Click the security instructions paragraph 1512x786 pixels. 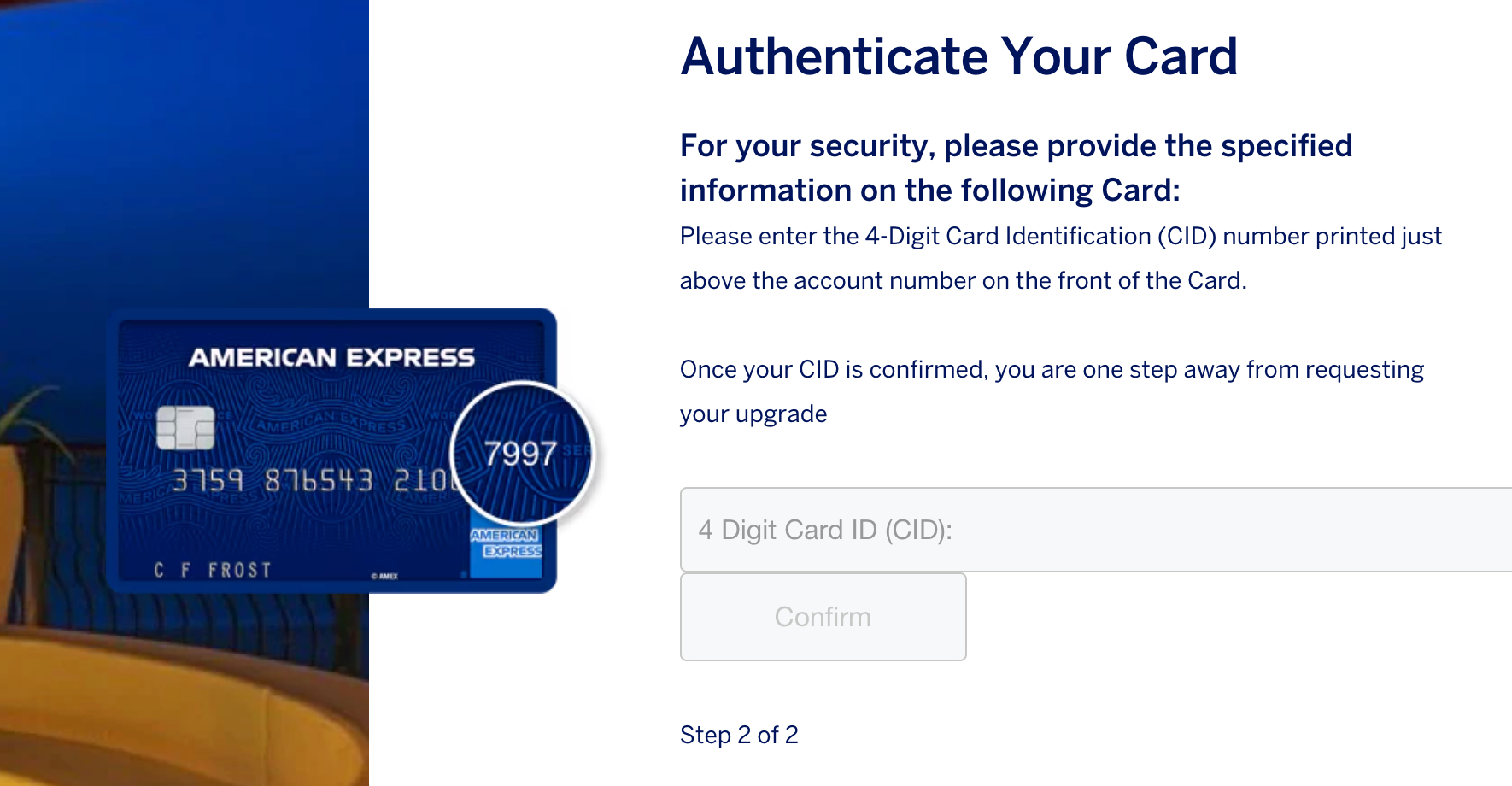tap(1059, 256)
